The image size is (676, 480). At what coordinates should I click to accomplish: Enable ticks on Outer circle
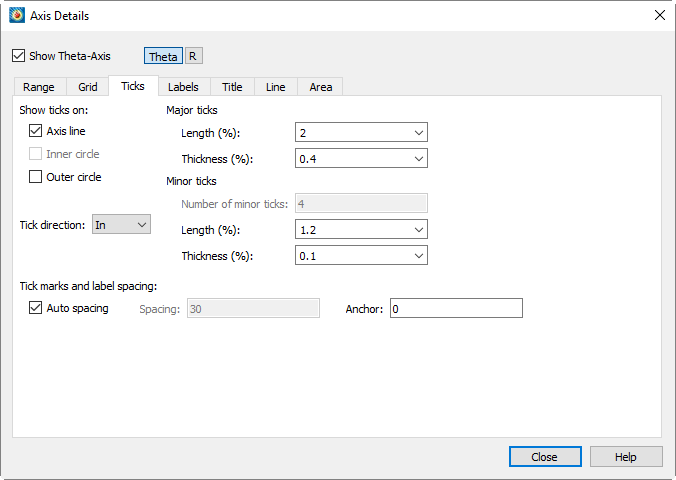35,177
